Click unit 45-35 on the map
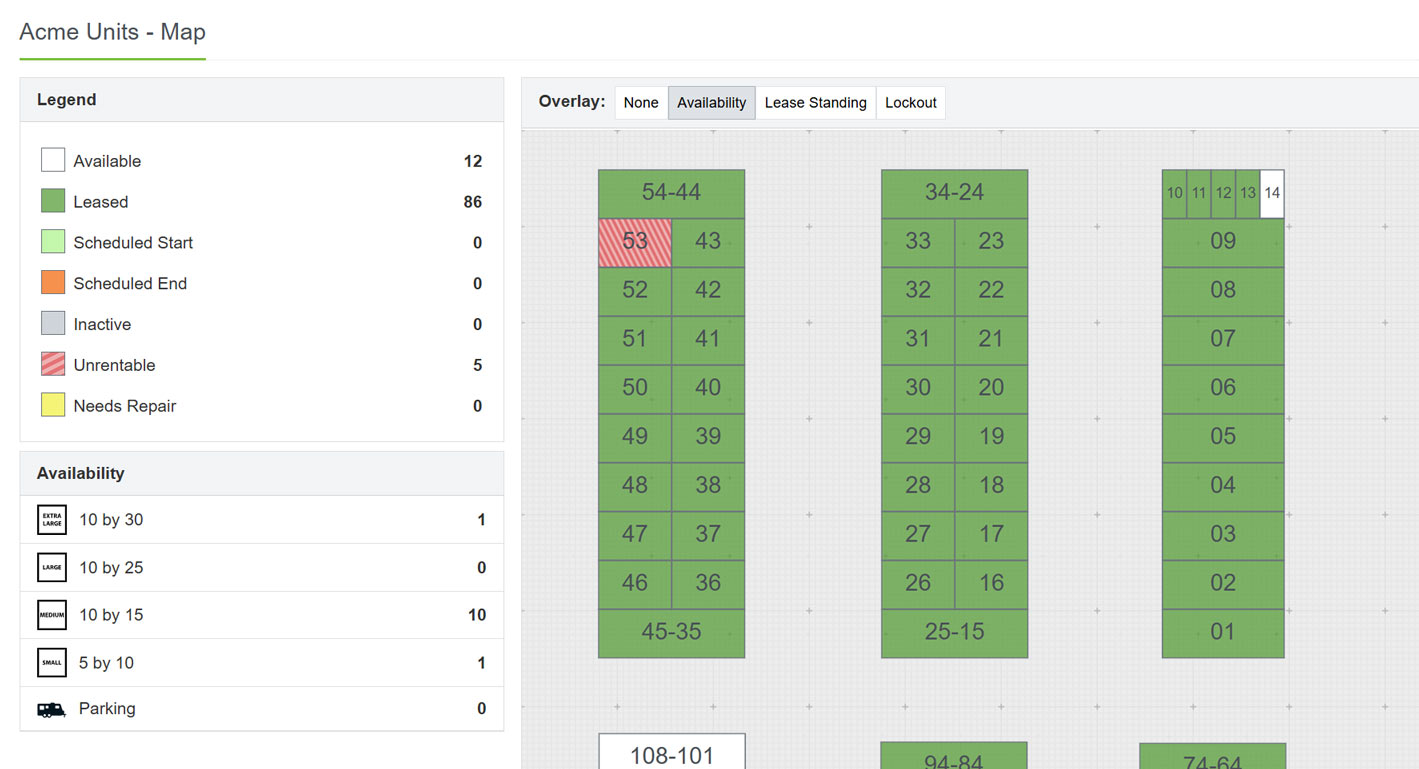1419x769 pixels. (671, 633)
